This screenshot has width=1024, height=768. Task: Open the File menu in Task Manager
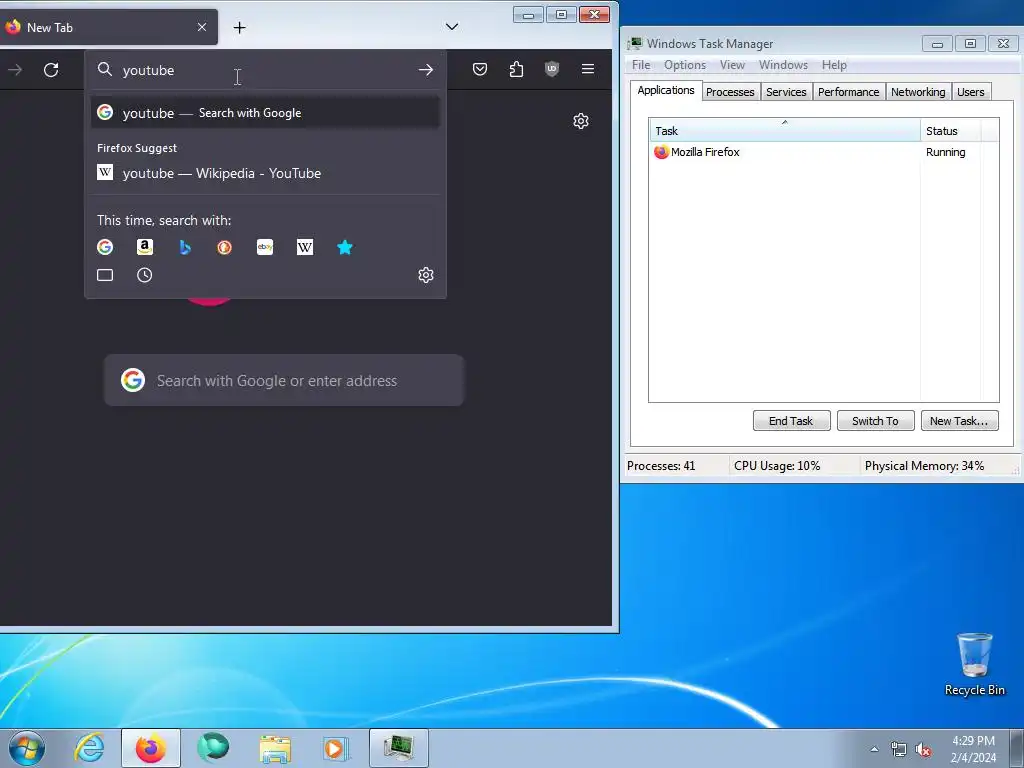click(x=641, y=65)
